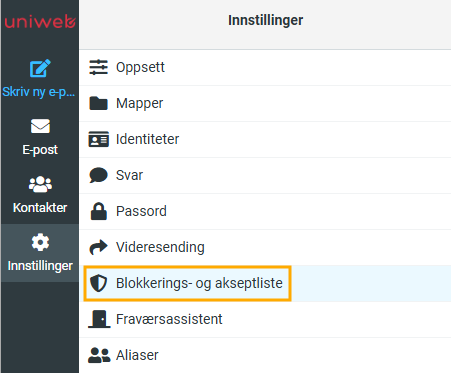This screenshot has height=373, width=451.
Task: Click the Fraværsassistent door icon
Action: [99, 319]
